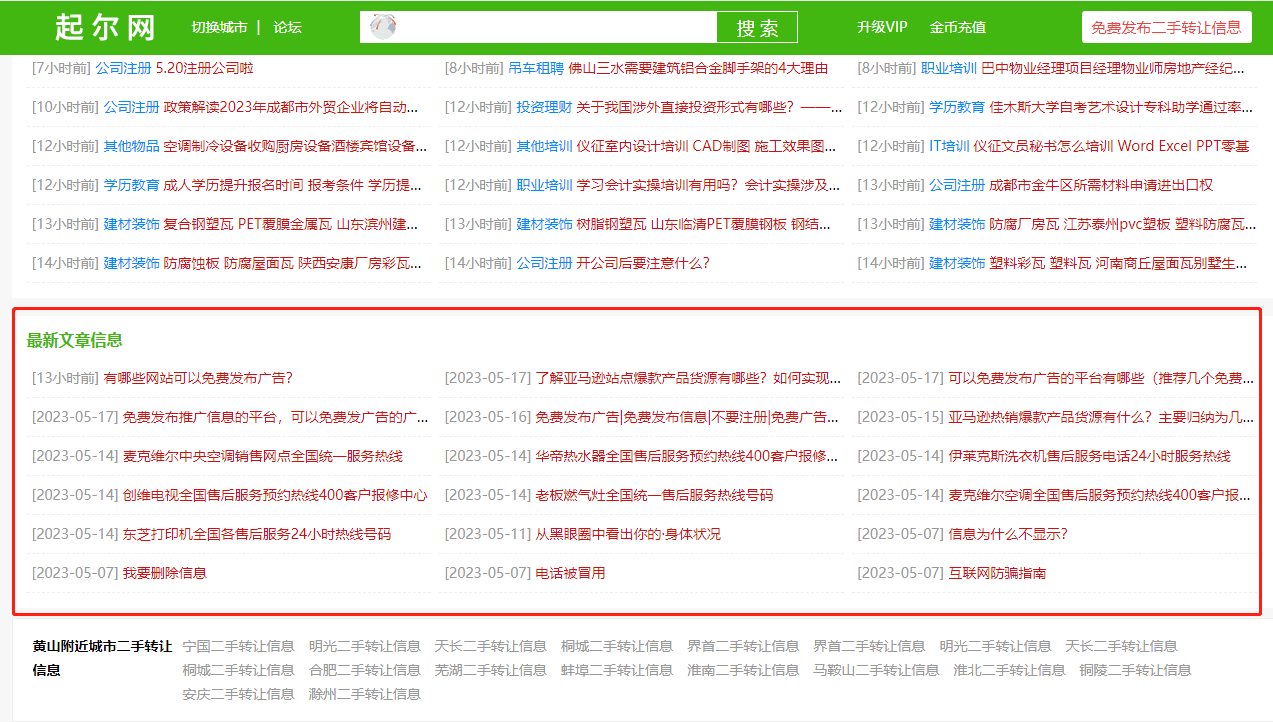Click the search box logo icon
This screenshot has width=1273, height=722.
[x=384, y=27]
